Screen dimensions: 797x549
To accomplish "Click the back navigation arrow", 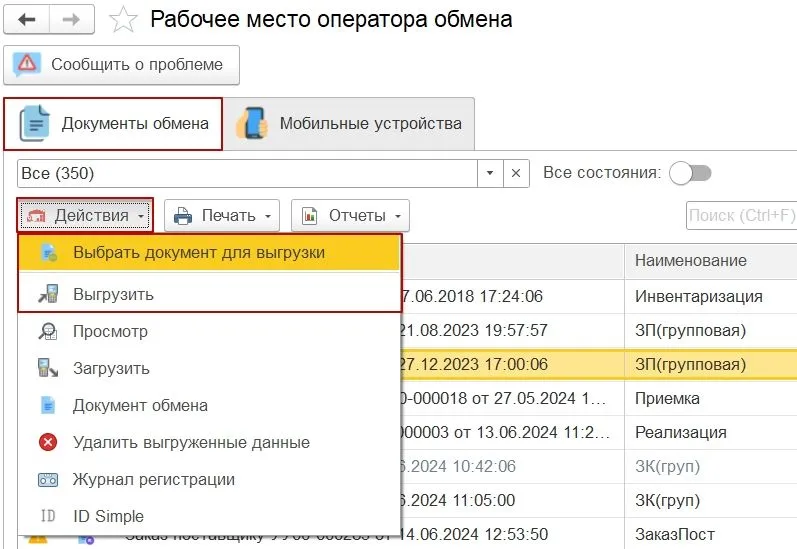I will click(26, 19).
